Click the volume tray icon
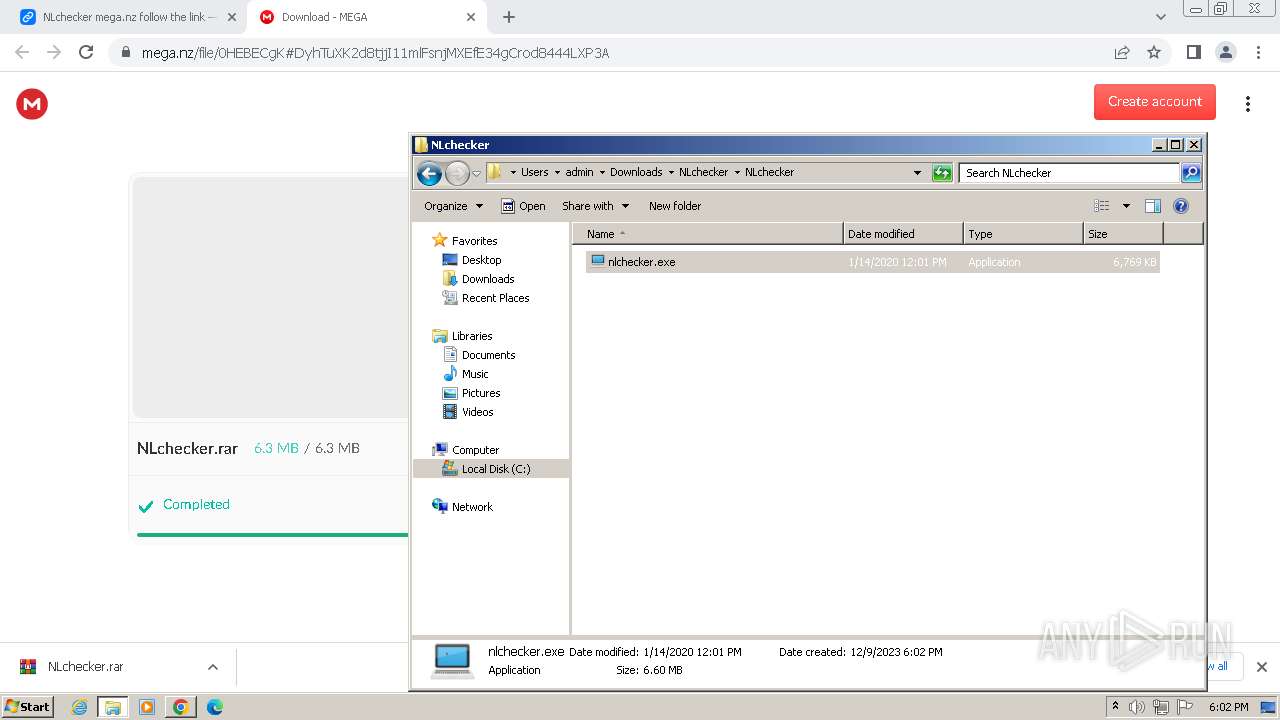Image resolution: width=1280 pixels, height=720 pixels. (x=1137, y=707)
